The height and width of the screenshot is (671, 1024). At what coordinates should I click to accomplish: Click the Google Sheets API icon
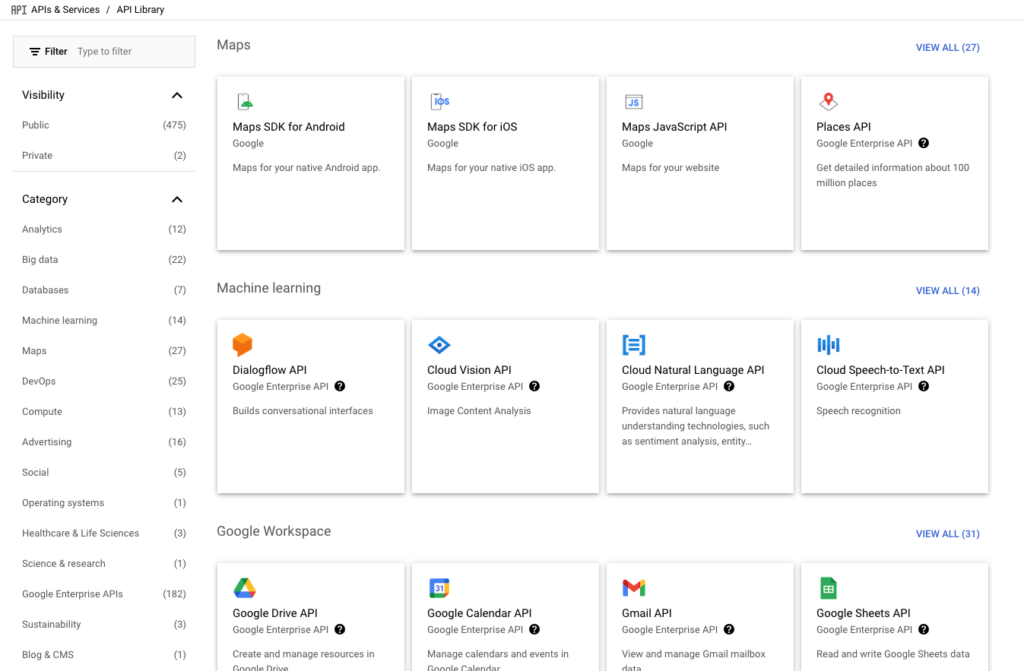[828, 588]
